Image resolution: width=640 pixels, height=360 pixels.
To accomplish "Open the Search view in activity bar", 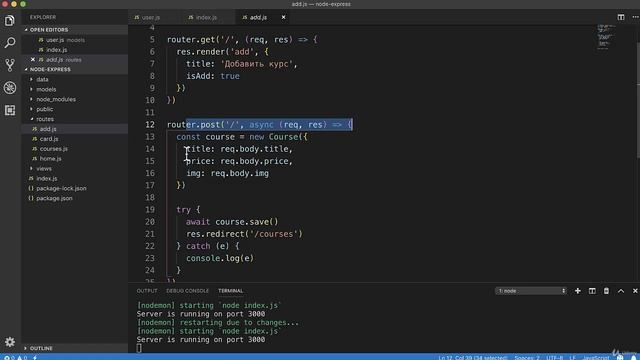I will click(10, 42).
